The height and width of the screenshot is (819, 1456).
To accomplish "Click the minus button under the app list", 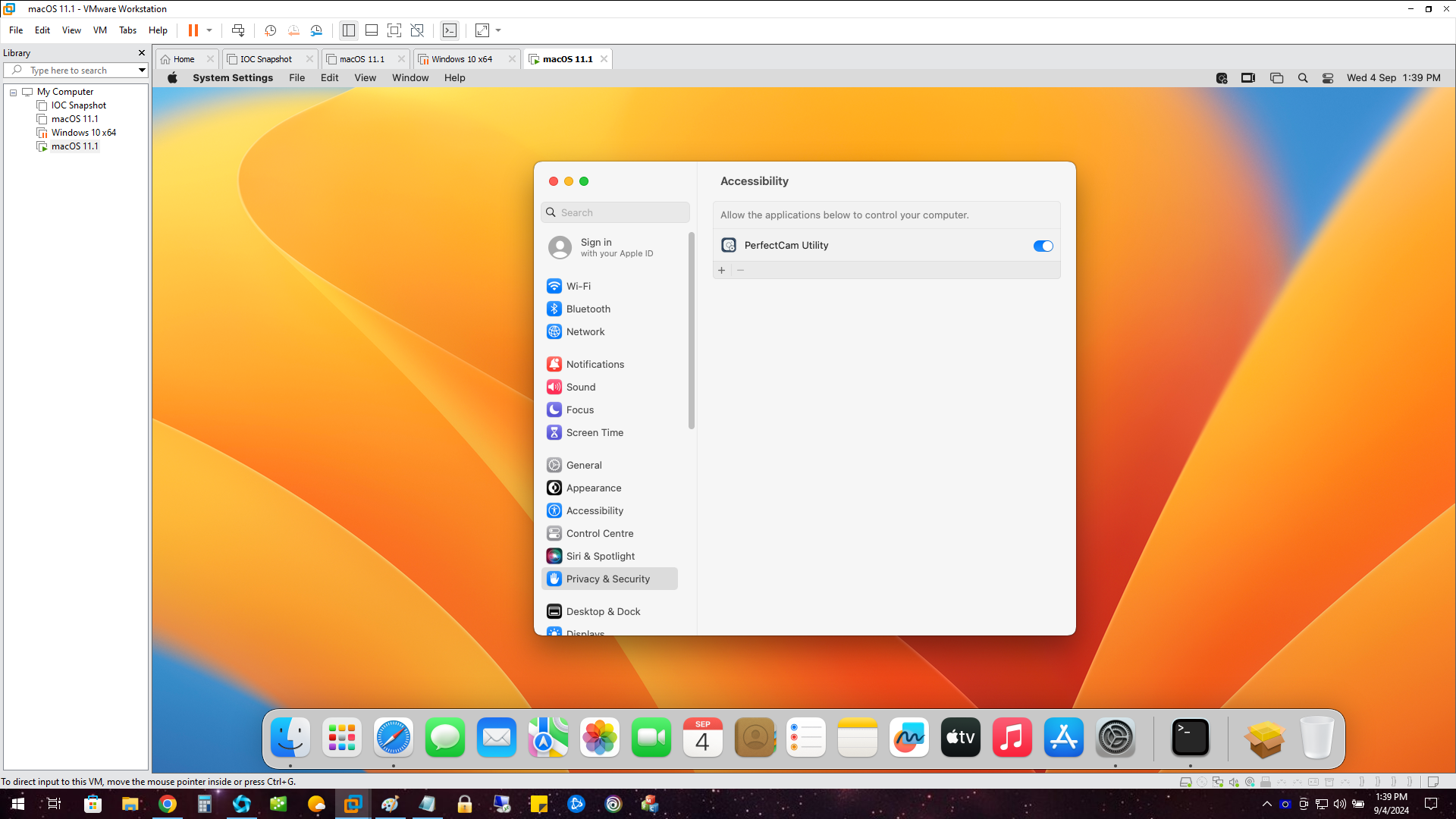I will (740, 270).
